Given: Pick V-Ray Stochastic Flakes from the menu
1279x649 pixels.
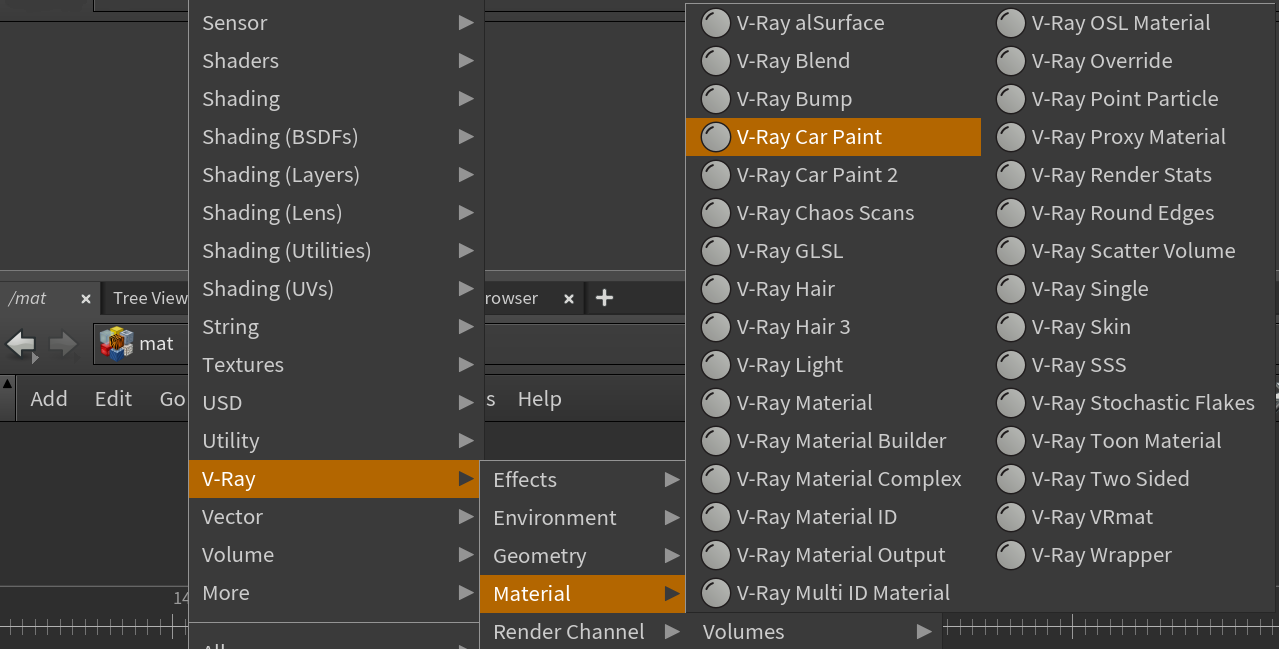Looking at the screenshot, I should 1129,403.
